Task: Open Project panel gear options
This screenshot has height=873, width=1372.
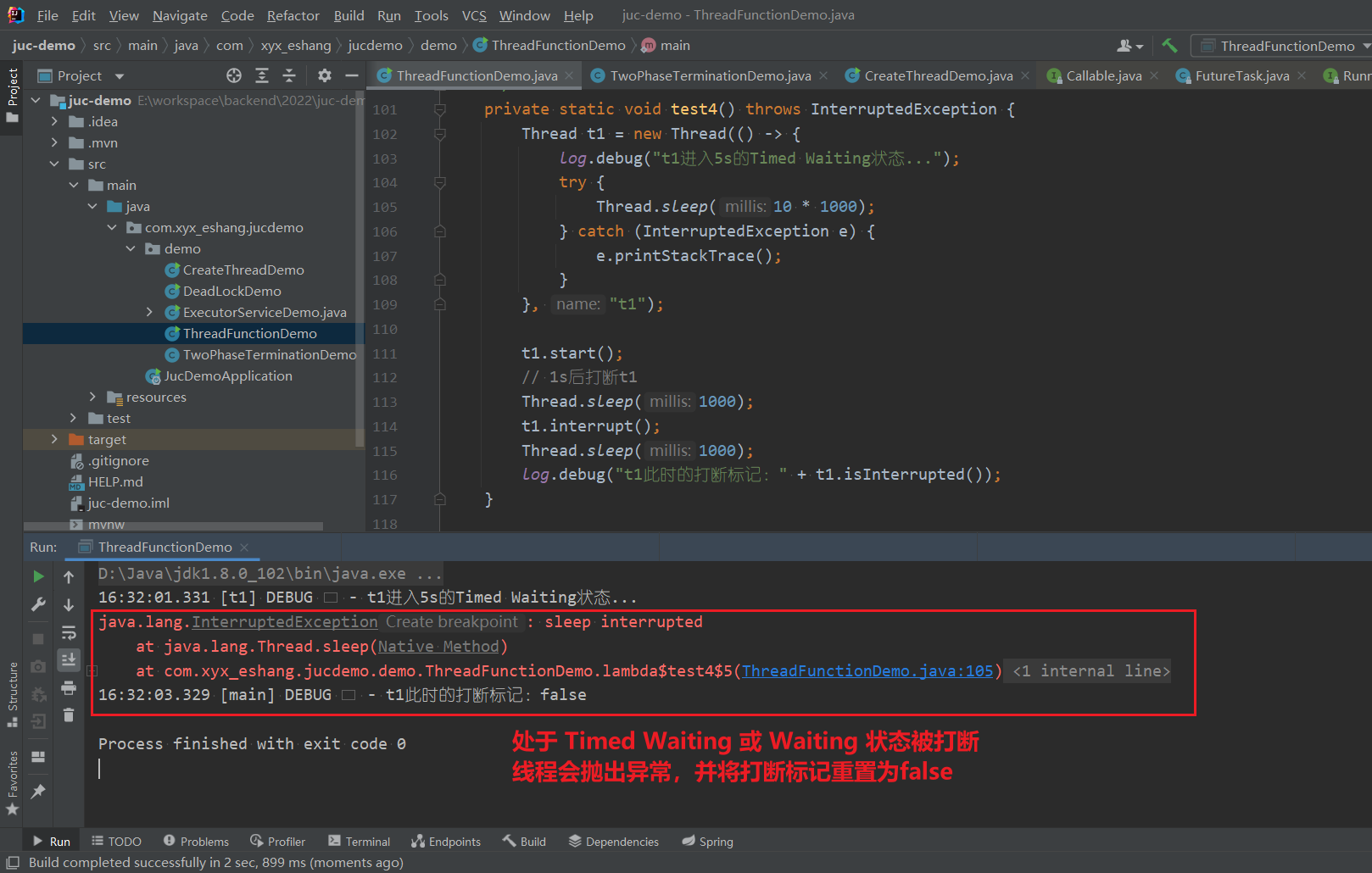Action: click(x=325, y=75)
